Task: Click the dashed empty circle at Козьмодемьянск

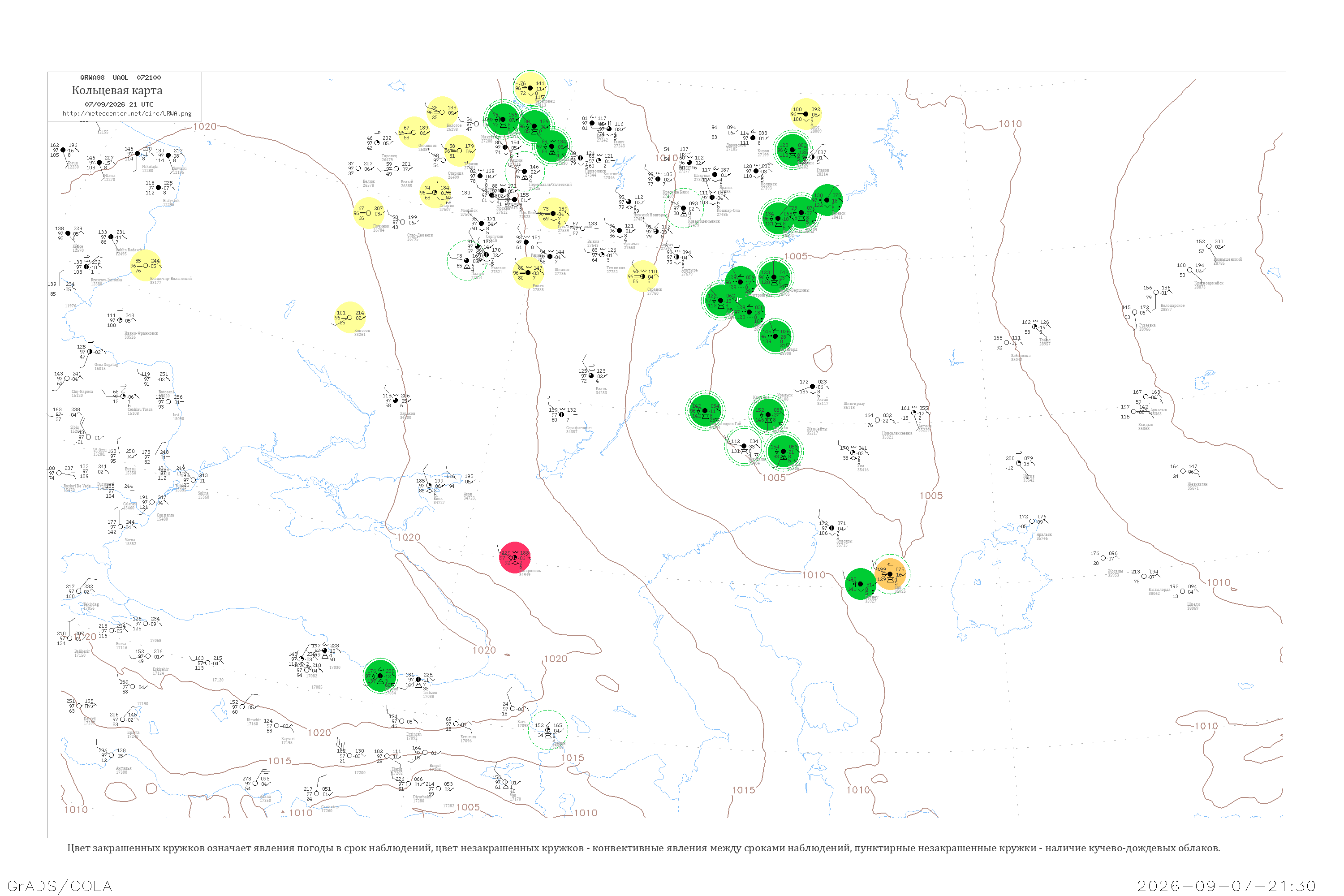Action: pyautogui.click(x=684, y=209)
